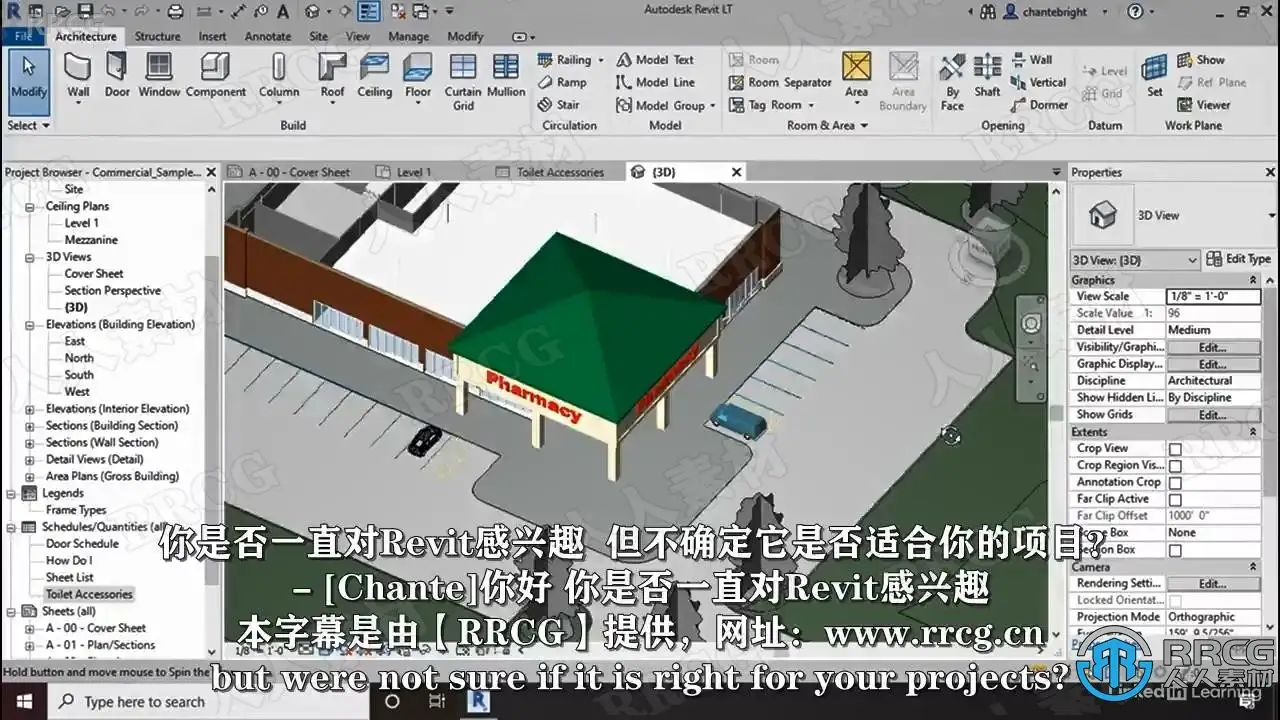Open the File menu button

click(x=23, y=37)
